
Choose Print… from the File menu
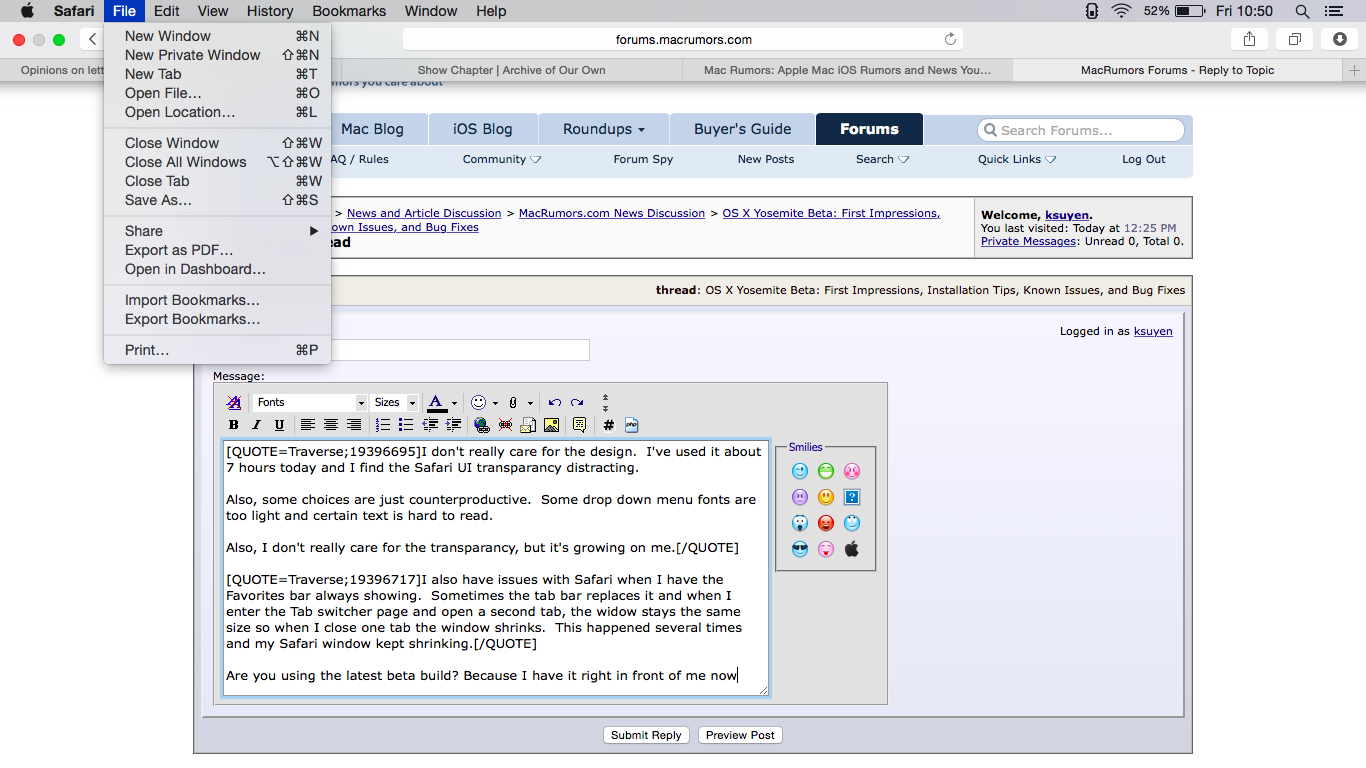(217, 350)
